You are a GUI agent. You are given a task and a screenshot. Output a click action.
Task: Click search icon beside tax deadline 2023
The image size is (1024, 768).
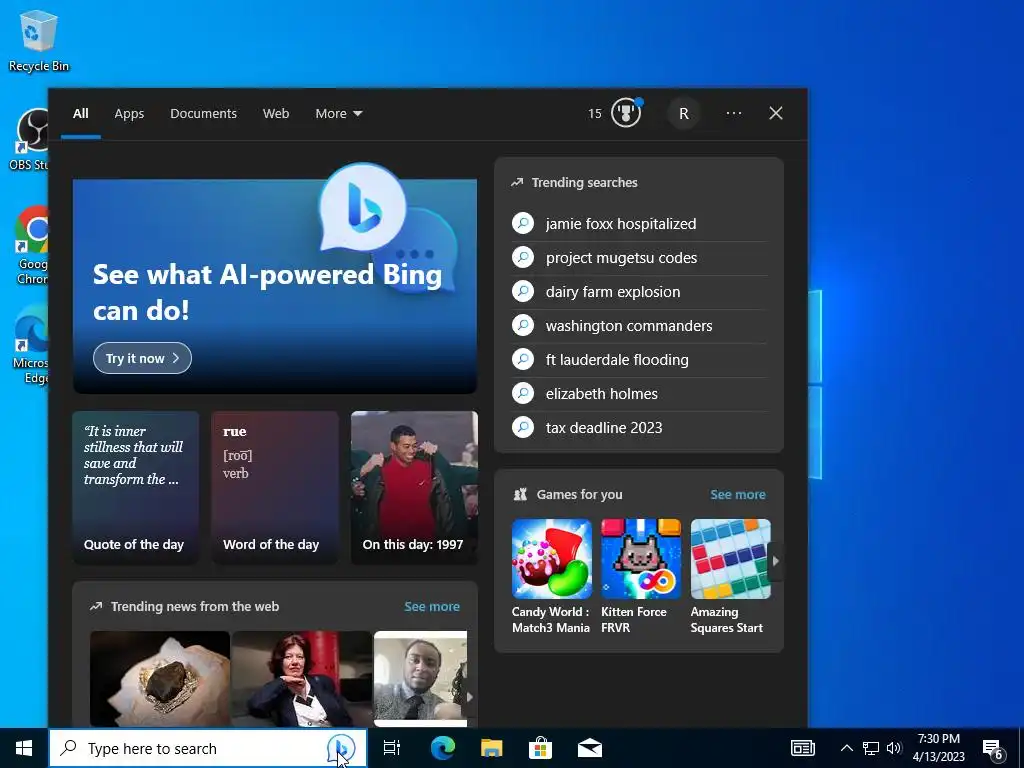click(x=523, y=427)
